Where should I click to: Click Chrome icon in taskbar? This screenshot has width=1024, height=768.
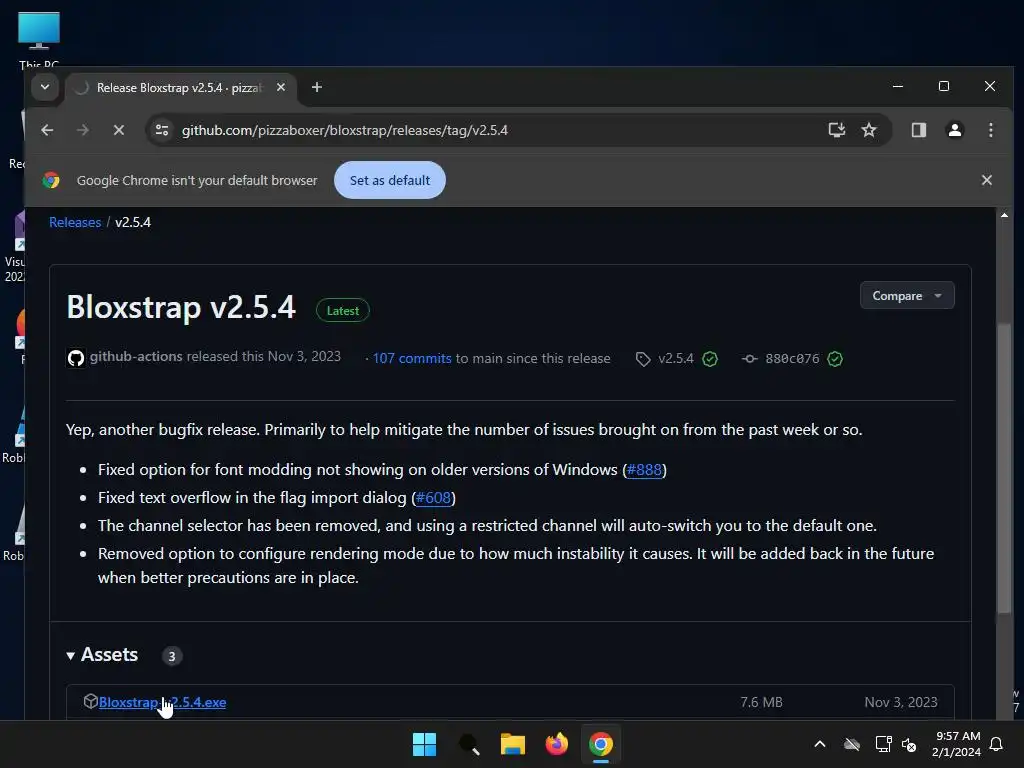click(x=601, y=744)
